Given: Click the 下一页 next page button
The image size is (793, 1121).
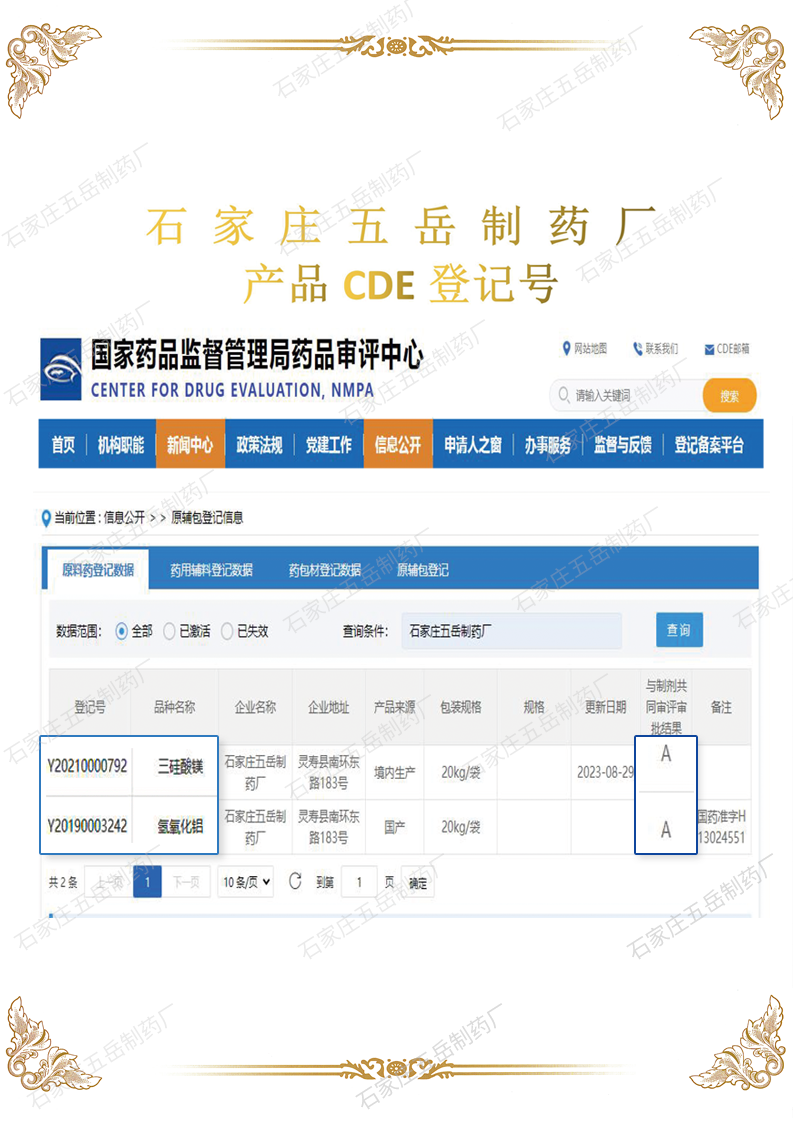Looking at the screenshot, I should coord(187,882).
